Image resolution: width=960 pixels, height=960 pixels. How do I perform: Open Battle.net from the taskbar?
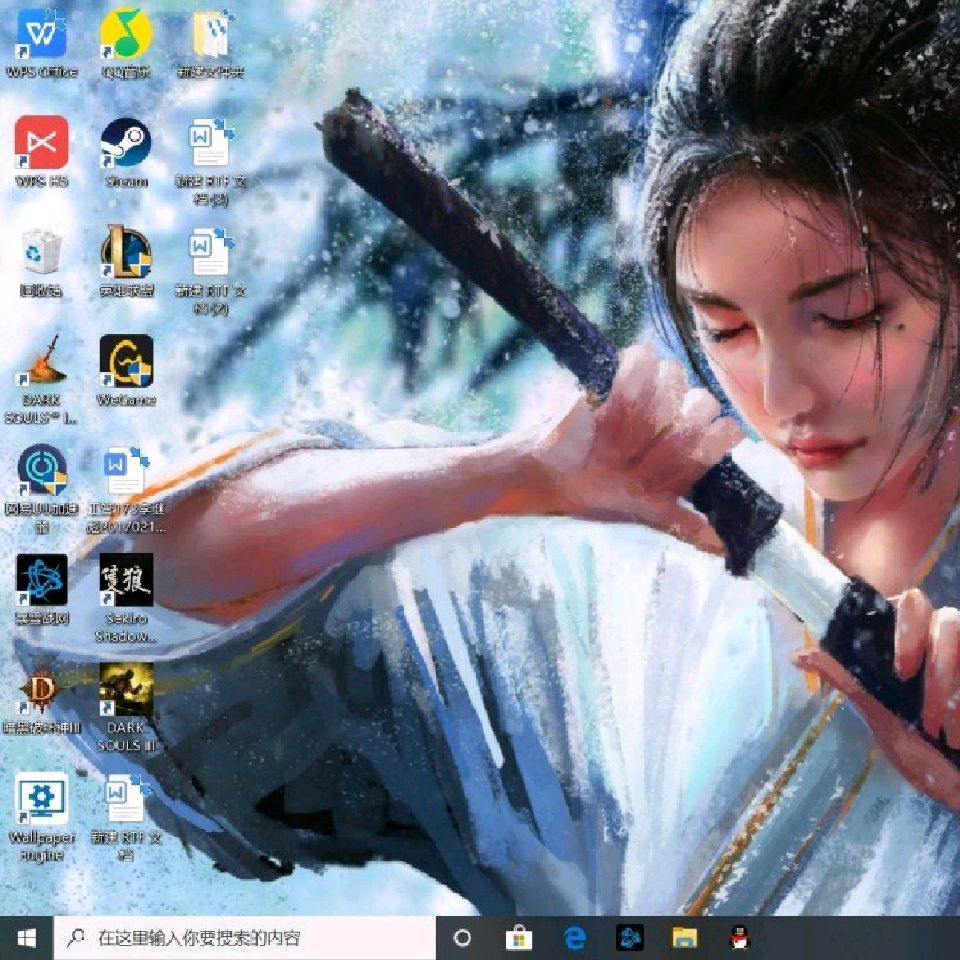click(x=629, y=938)
